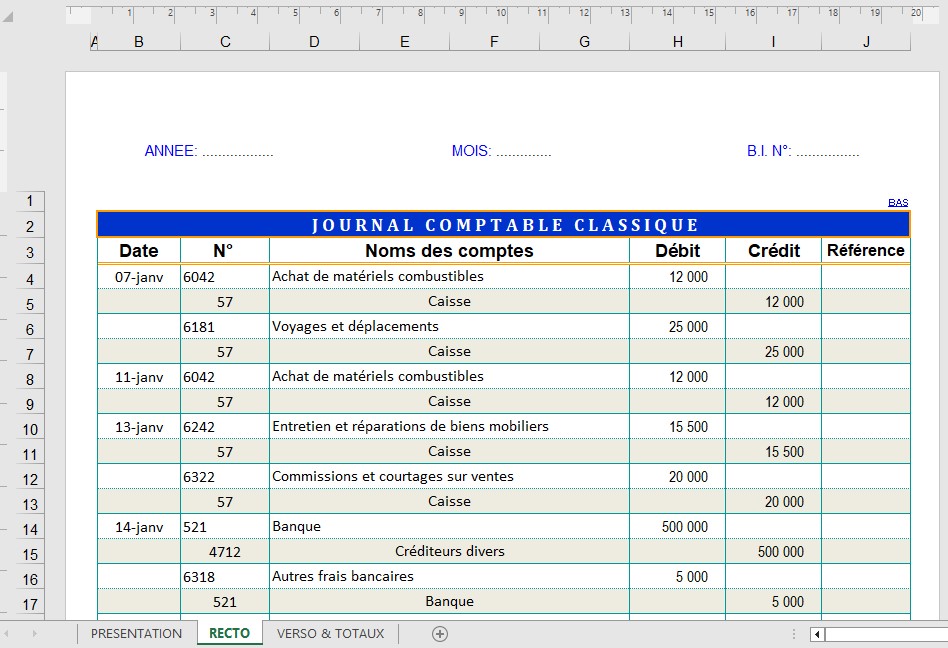Select account number 6242 cell

coord(224,427)
